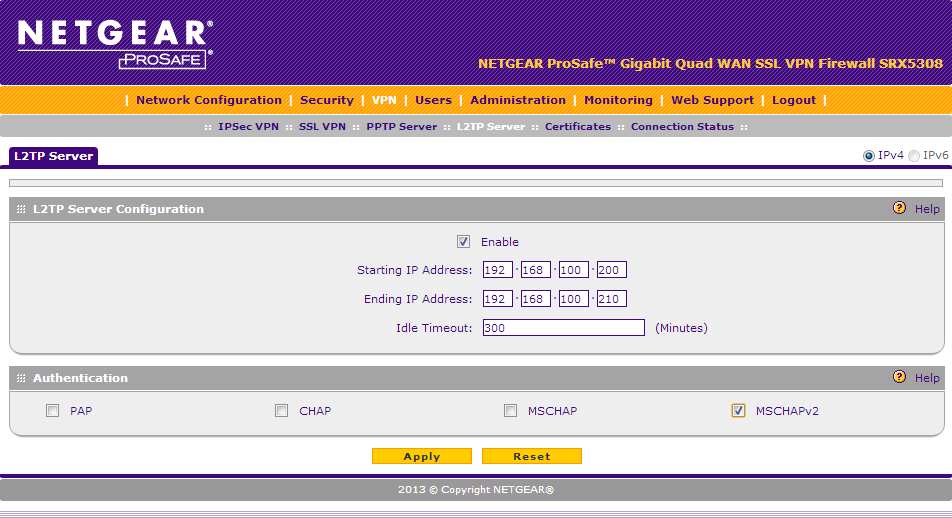Click Ending IP third octet field 100
Viewport: 952px width, 518px height.
574,299
